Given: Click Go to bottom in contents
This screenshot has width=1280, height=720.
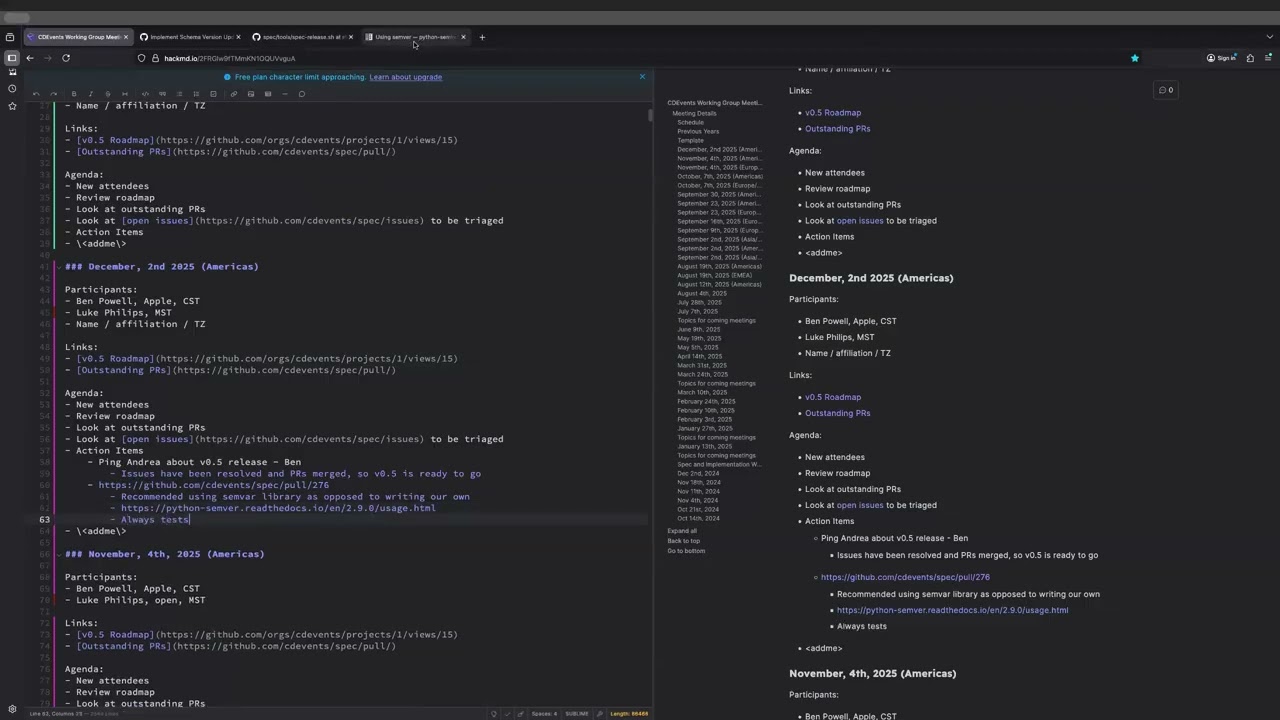Looking at the screenshot, I should pos(686,551).
